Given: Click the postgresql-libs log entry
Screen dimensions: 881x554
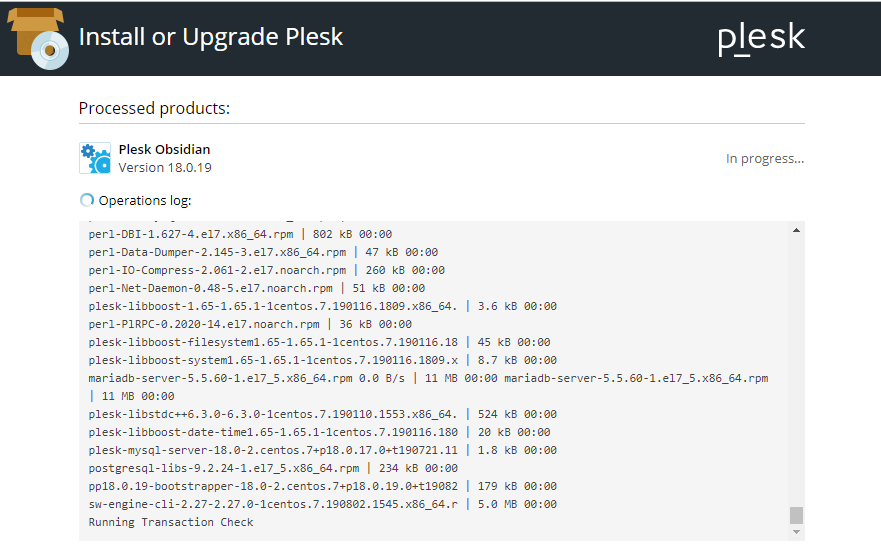Looking at the screenshot, I should coord(273,468).
